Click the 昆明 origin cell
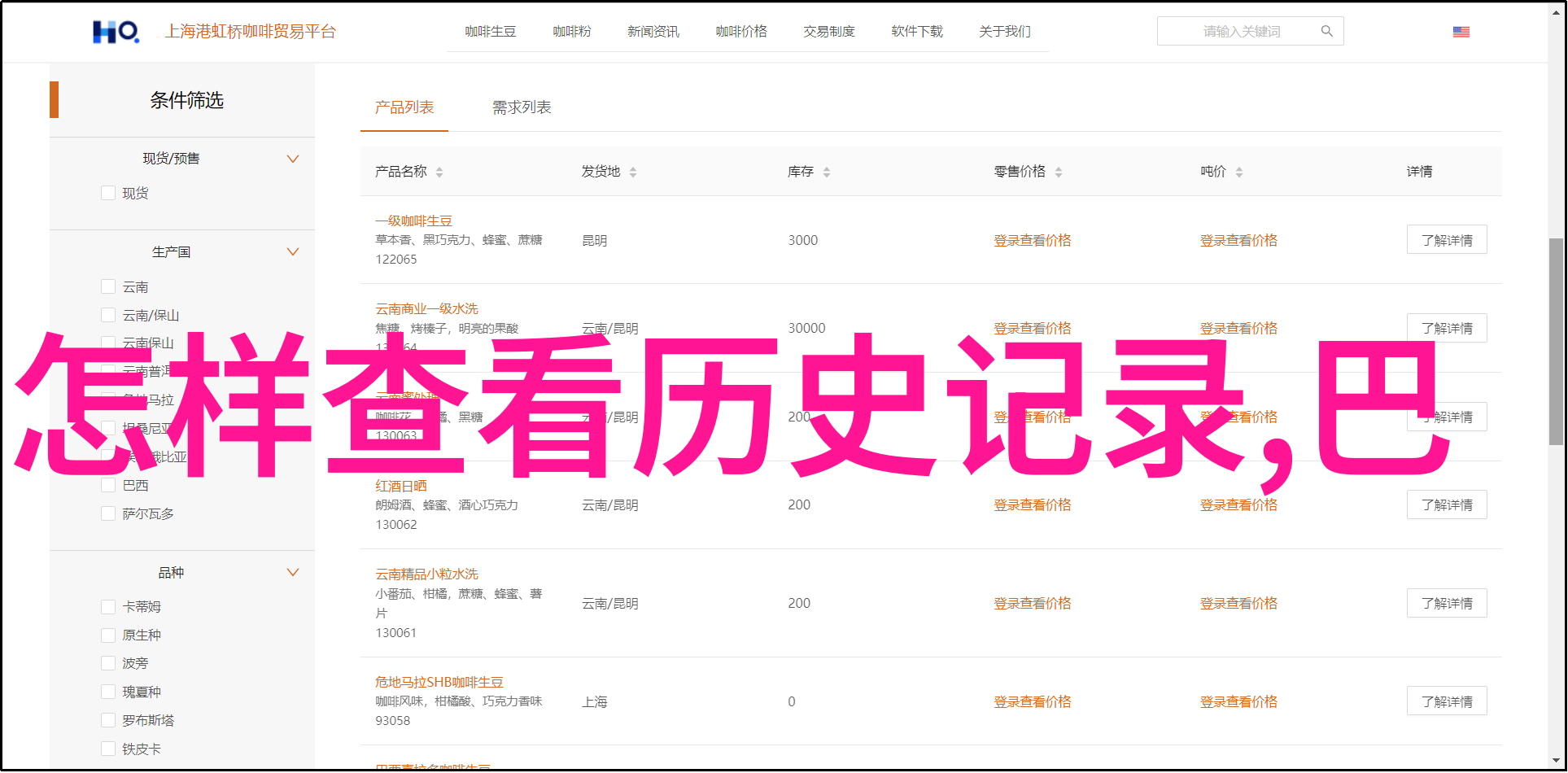This screenshot has height=773, width=1568. tap(595, 240)
